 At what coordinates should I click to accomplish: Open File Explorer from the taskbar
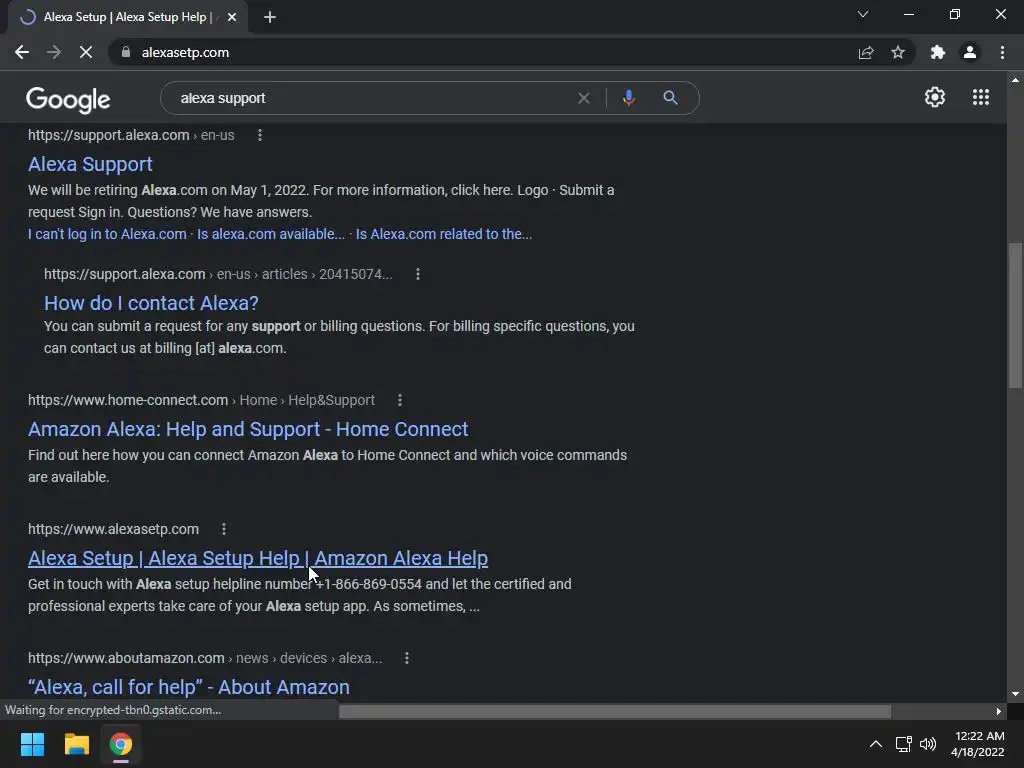(x=76, y=744)
